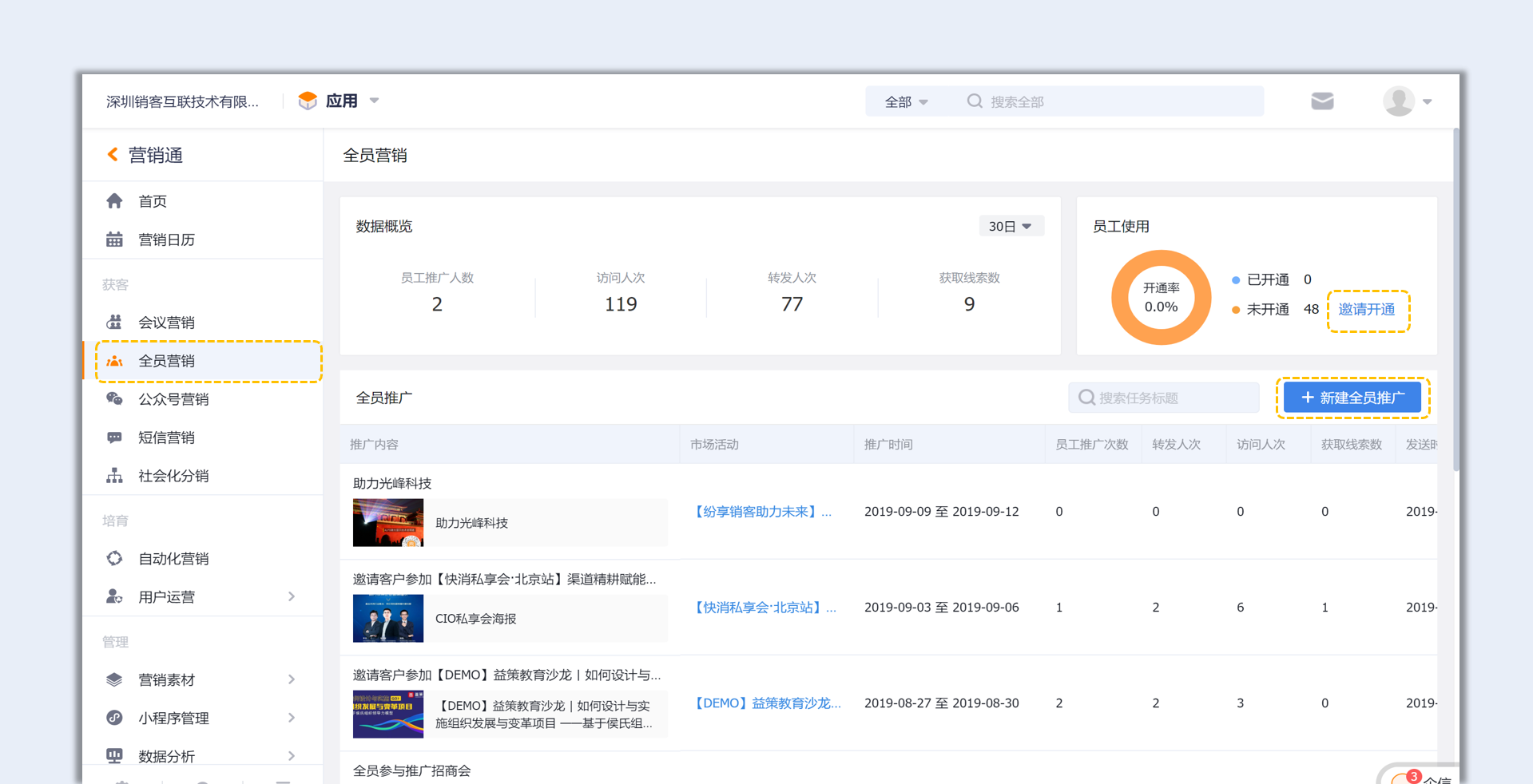The width and height of the screenshot is (1533, 784).
Task: Click the 邀请开通 link
Action: tap(1367, 310)
